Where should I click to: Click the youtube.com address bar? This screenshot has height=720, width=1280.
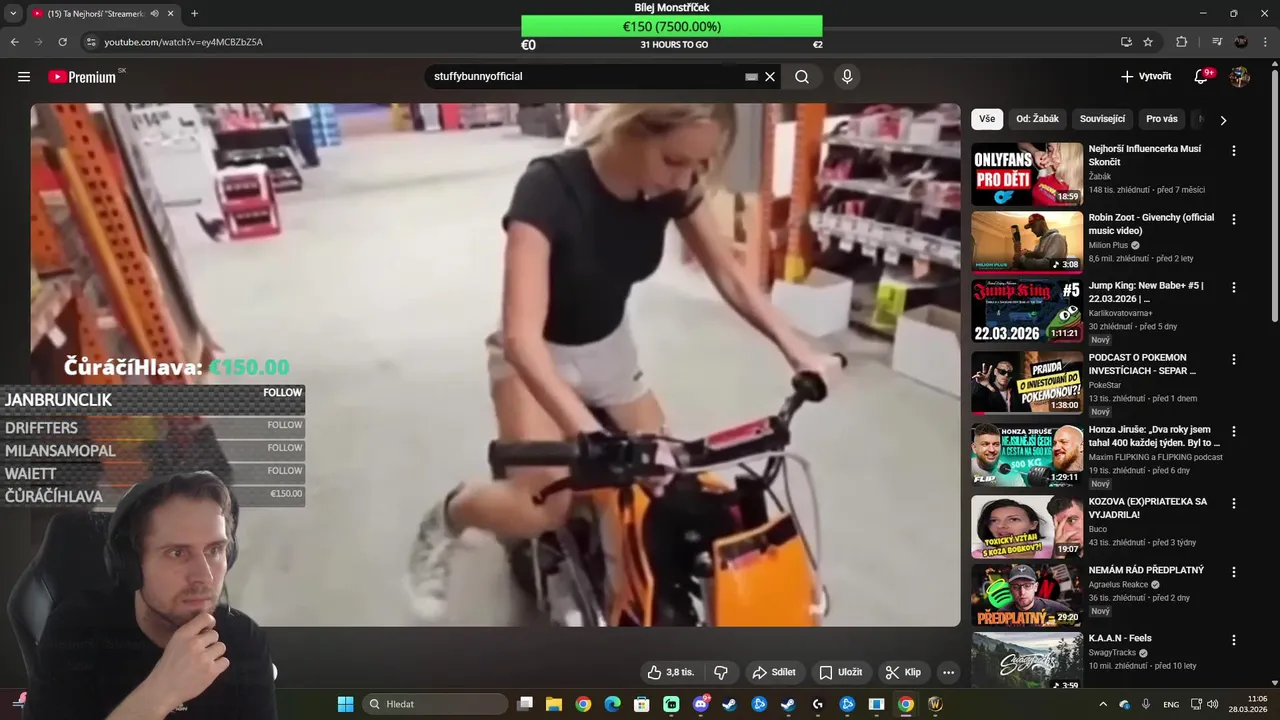tap(600, 42)
